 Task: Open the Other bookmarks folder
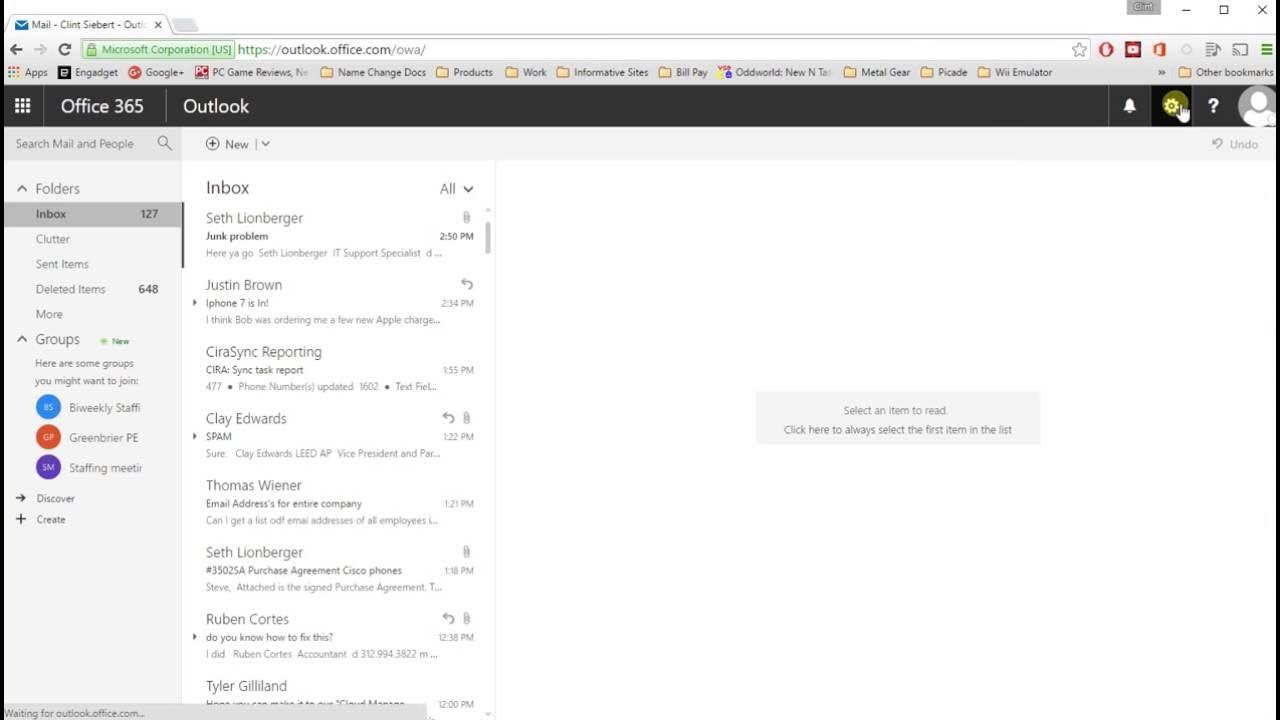pos(1226,72)
